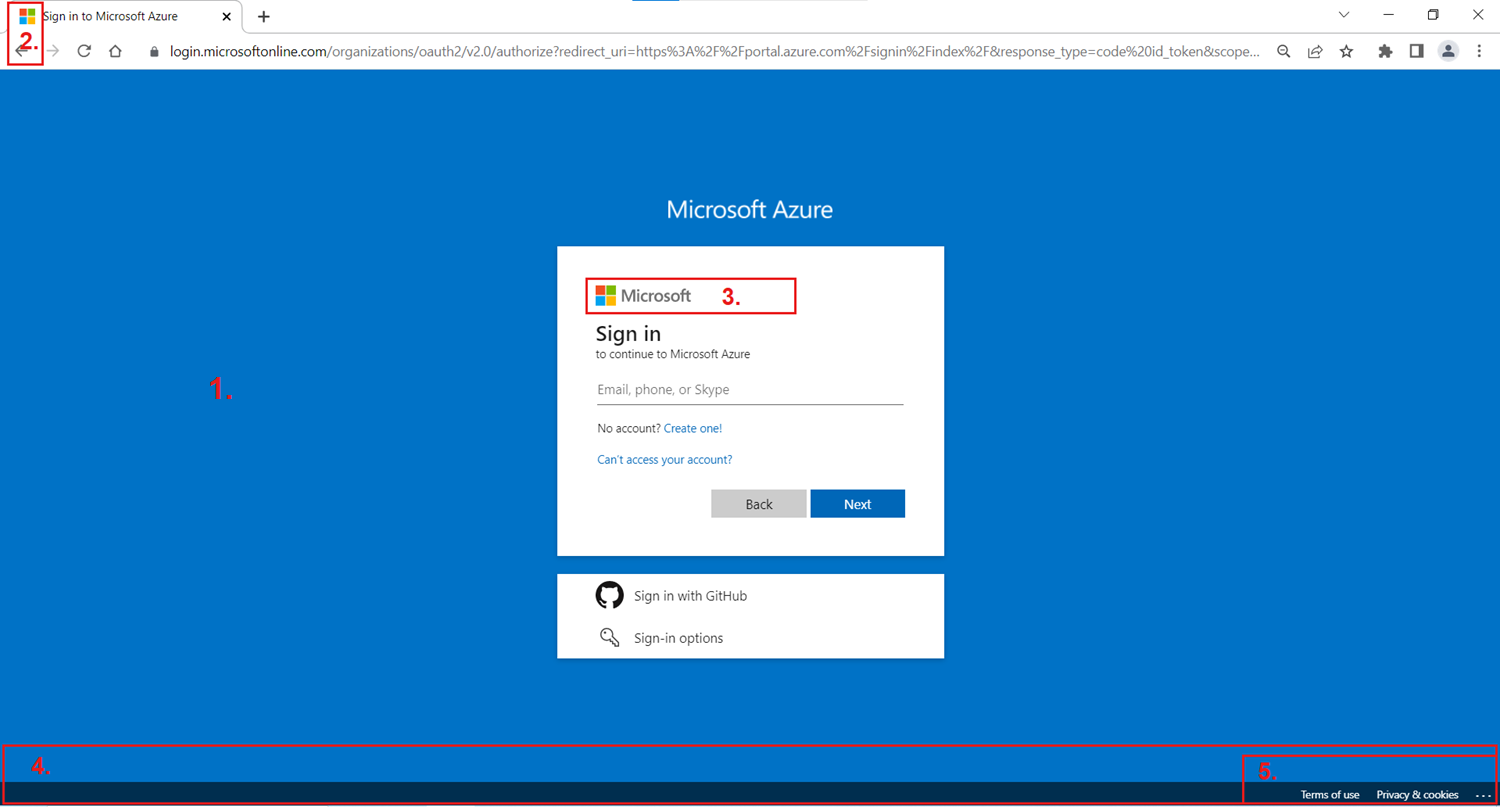Open the Privacy & cookies link
1500x807 pixels.
(1417, 794)
